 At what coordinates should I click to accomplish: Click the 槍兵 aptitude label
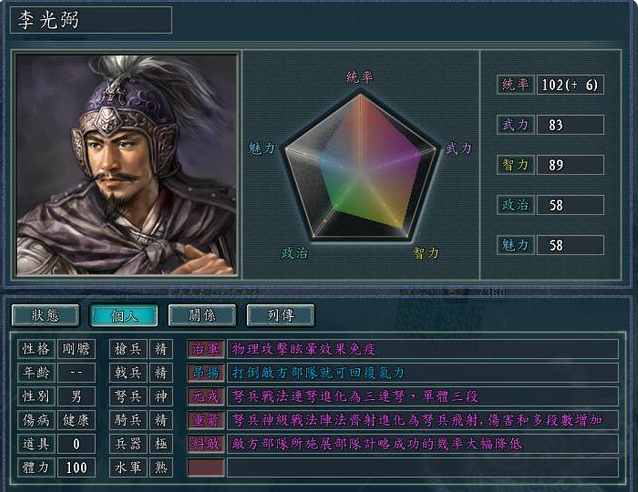128,349
